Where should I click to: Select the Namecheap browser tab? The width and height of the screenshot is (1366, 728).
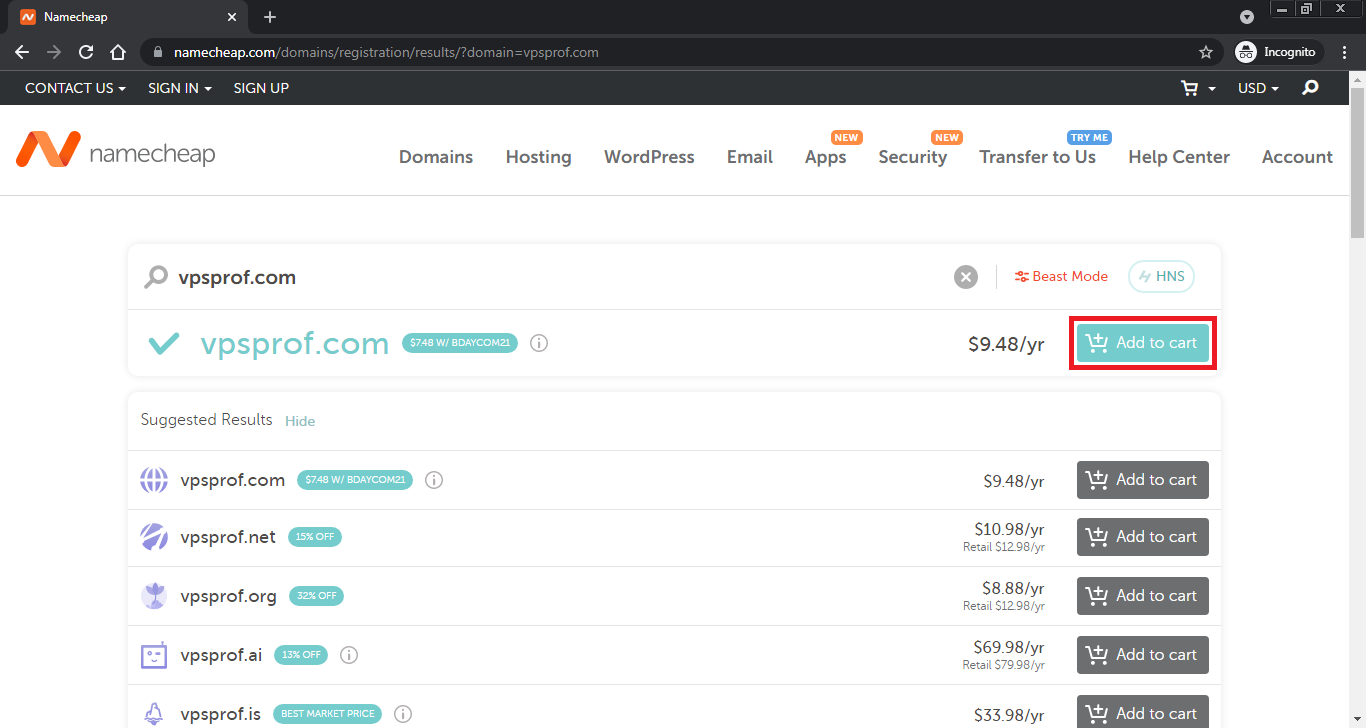click(x=130, y=18)
